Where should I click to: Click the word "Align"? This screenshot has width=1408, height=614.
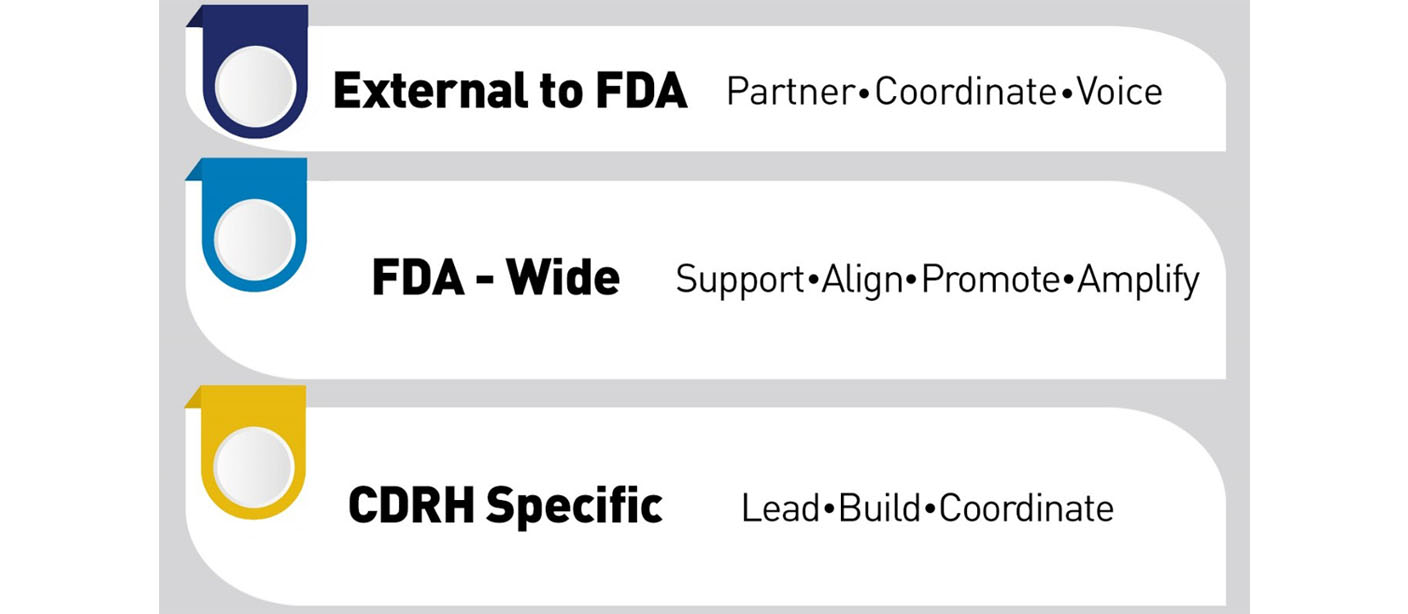tap(861, 280)
